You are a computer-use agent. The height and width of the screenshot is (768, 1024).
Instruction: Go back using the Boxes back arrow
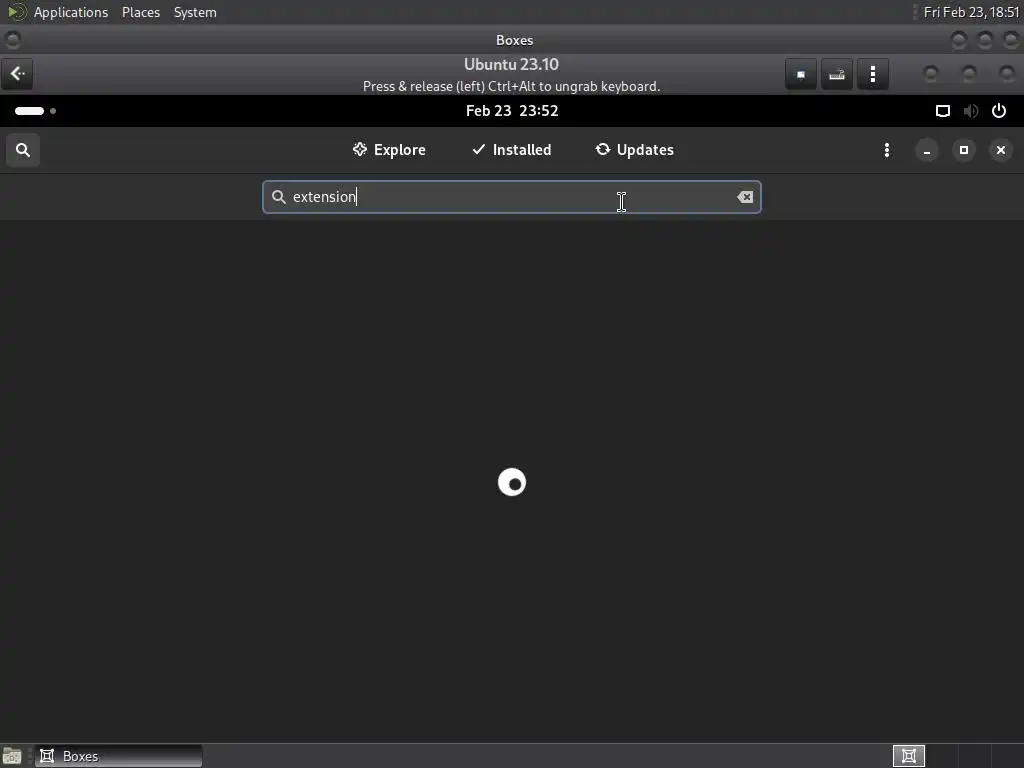(18, 74)
